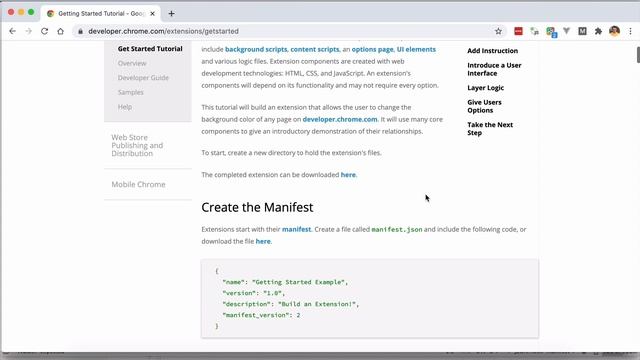Follow the background scripts link

(256, 49)
